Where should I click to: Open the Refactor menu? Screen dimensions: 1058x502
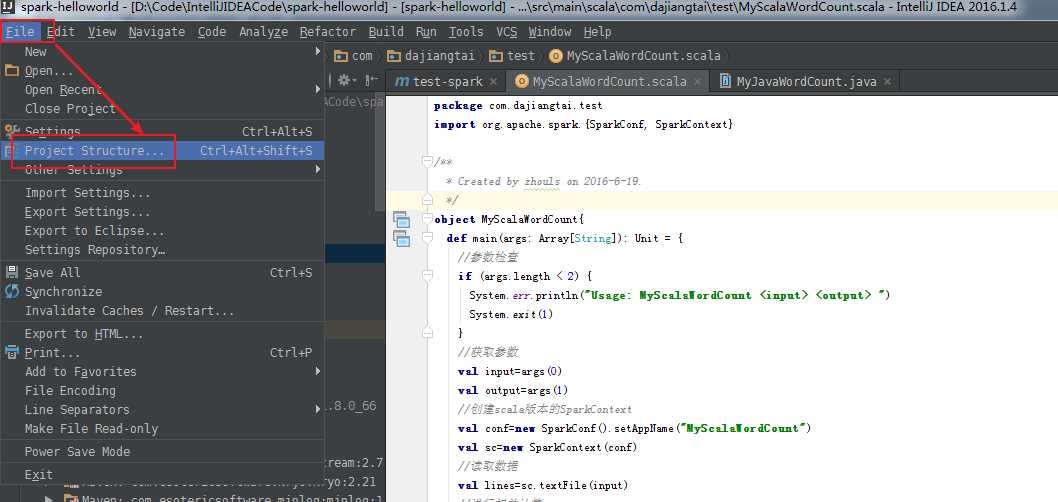coord(328,32)
